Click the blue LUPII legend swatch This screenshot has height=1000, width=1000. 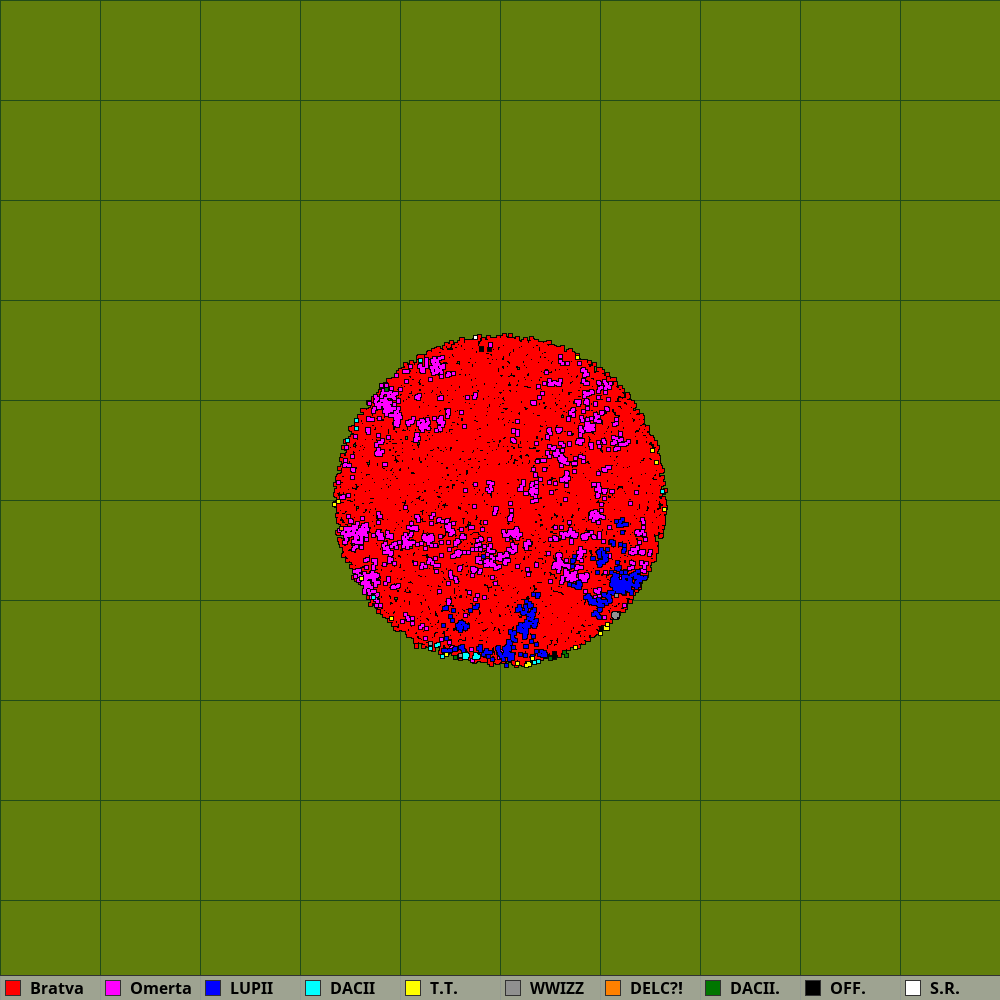coord(213,988)
